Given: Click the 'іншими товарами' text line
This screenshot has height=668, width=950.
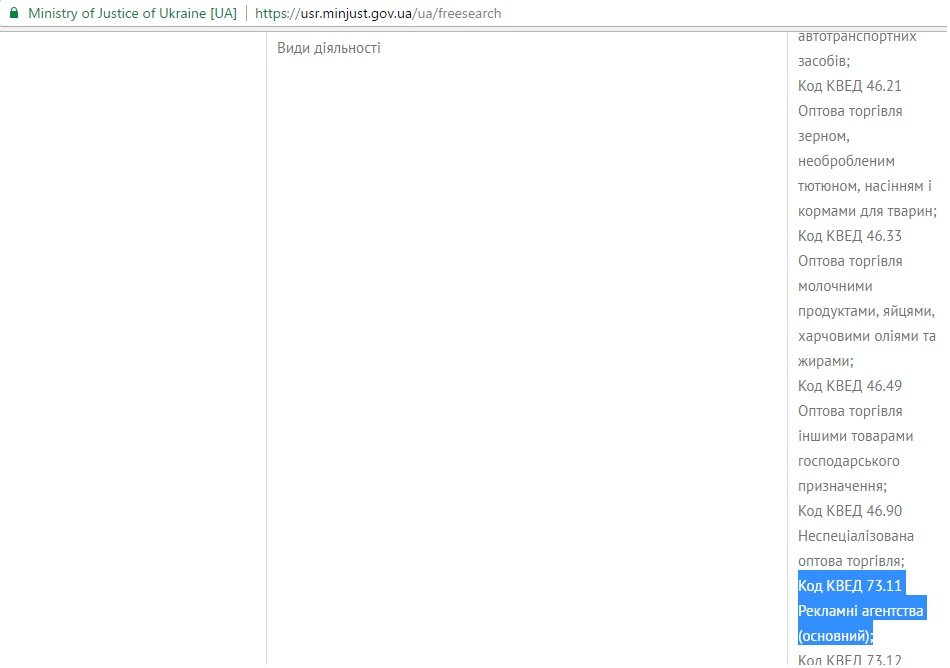Looking at the screenshot, I should tap(851, 436).
